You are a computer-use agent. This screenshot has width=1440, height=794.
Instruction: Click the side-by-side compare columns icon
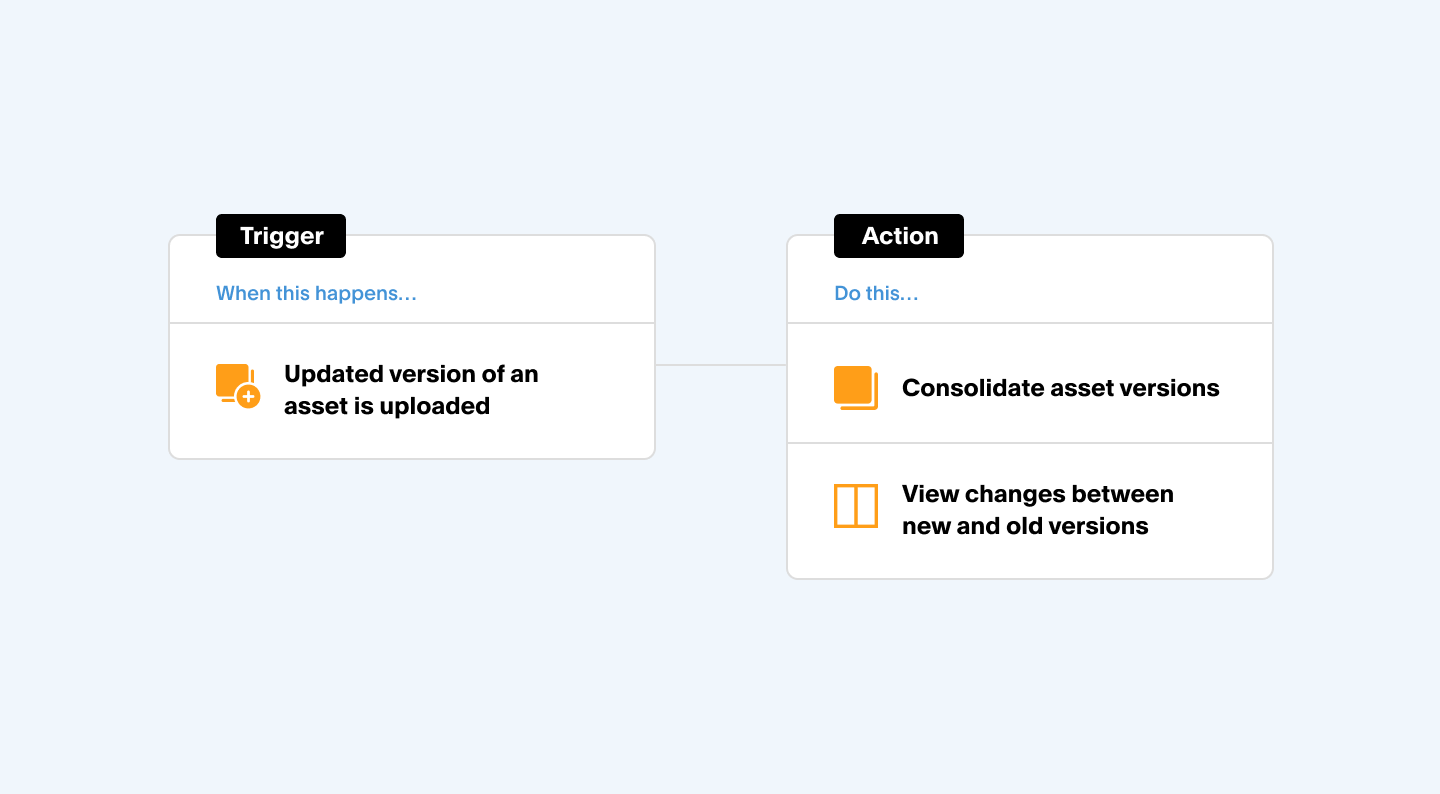(x=856, y=506)
